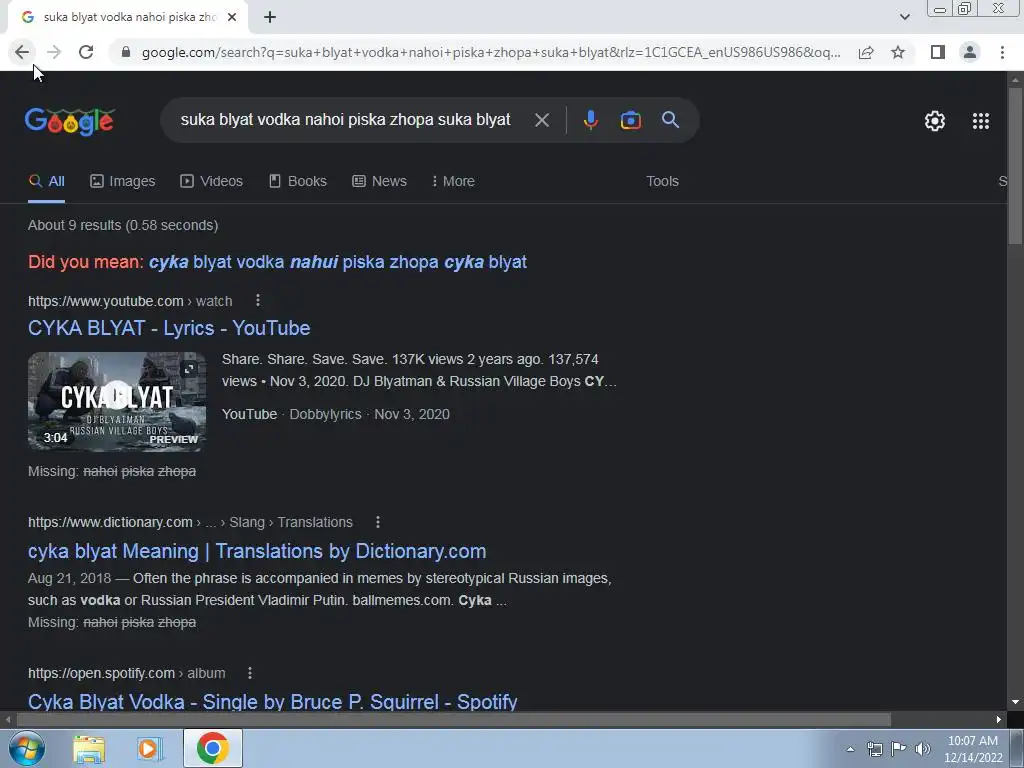The width and height of the screenshot is (1024, 768).
Task: Open Chrome's three-dot menu
Action: pos(1002,52)
